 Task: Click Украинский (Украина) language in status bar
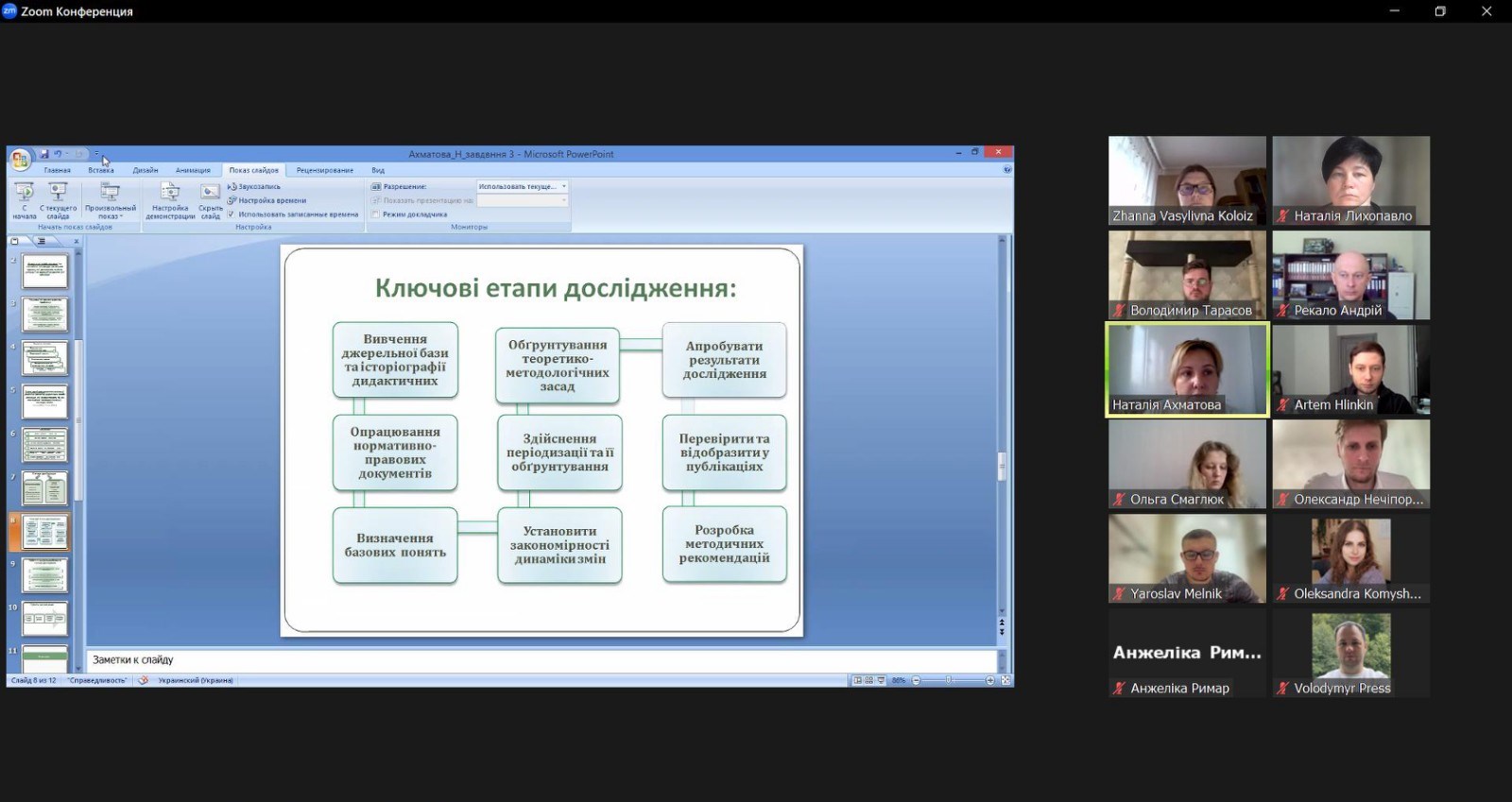pyautogui.click(x=196, y=680)
